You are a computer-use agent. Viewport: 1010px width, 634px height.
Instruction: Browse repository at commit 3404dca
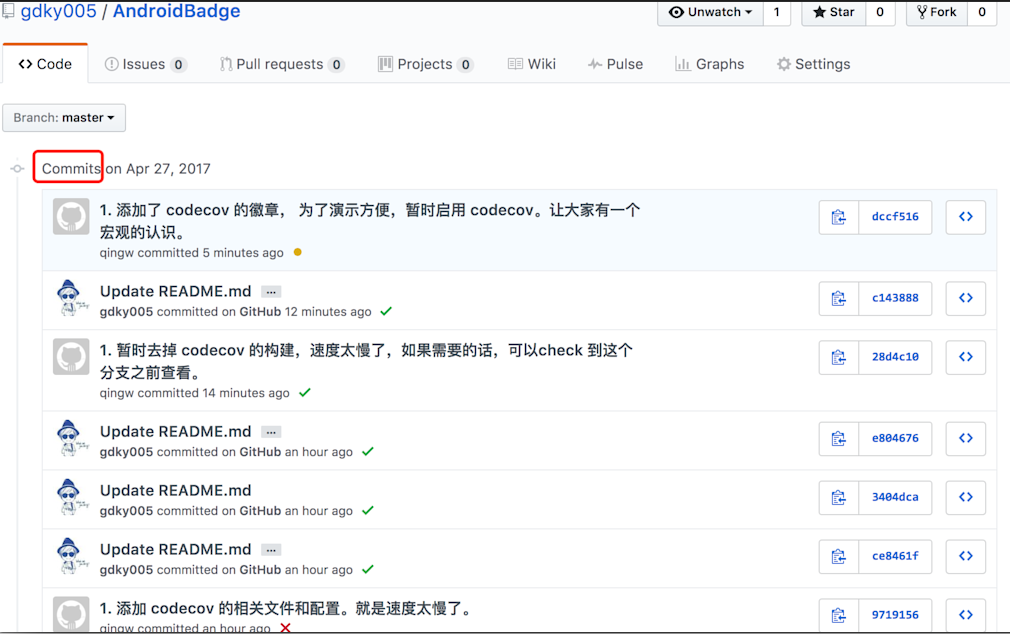(x=966, y=497)
